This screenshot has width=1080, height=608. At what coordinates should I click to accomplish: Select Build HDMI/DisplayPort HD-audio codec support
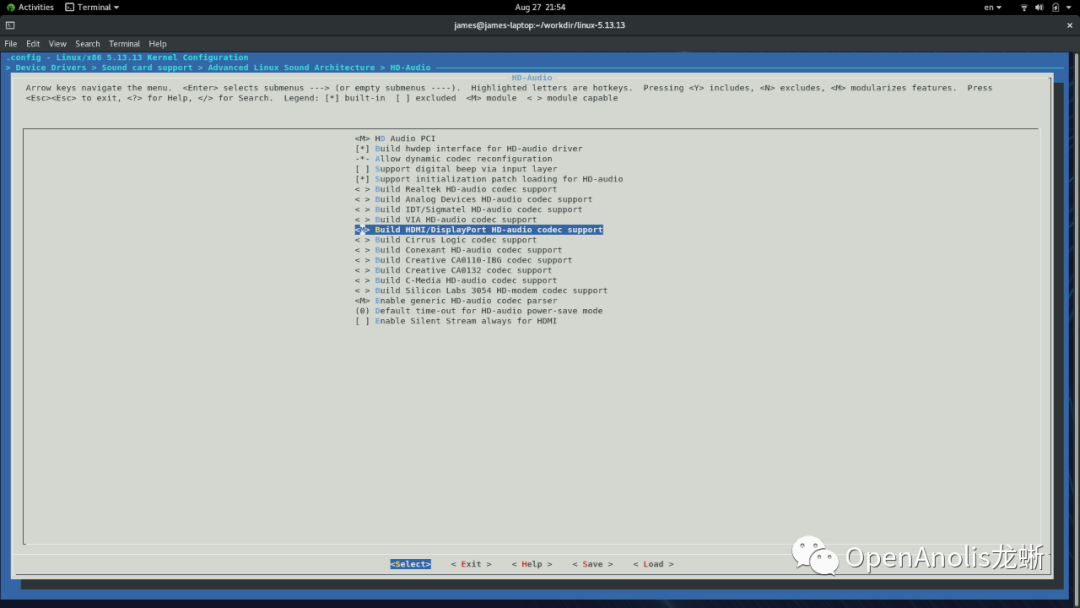479,229
